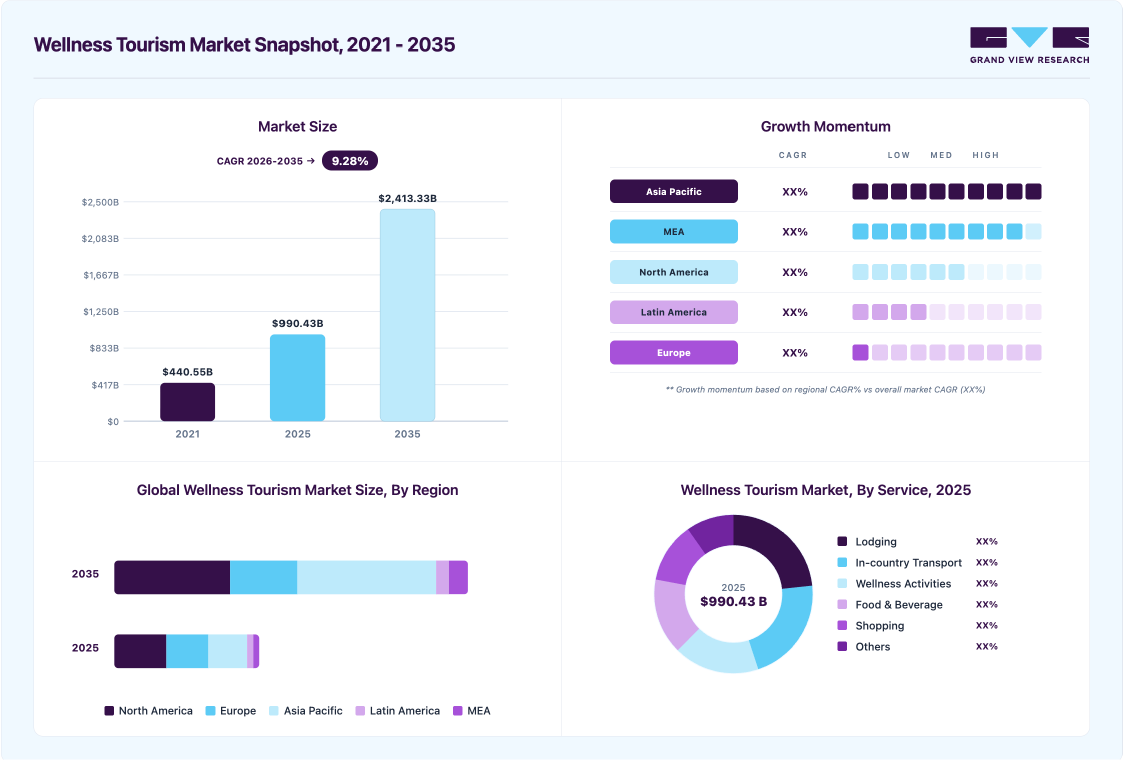Click the 9.28% CAGR badge

(350, 161)
